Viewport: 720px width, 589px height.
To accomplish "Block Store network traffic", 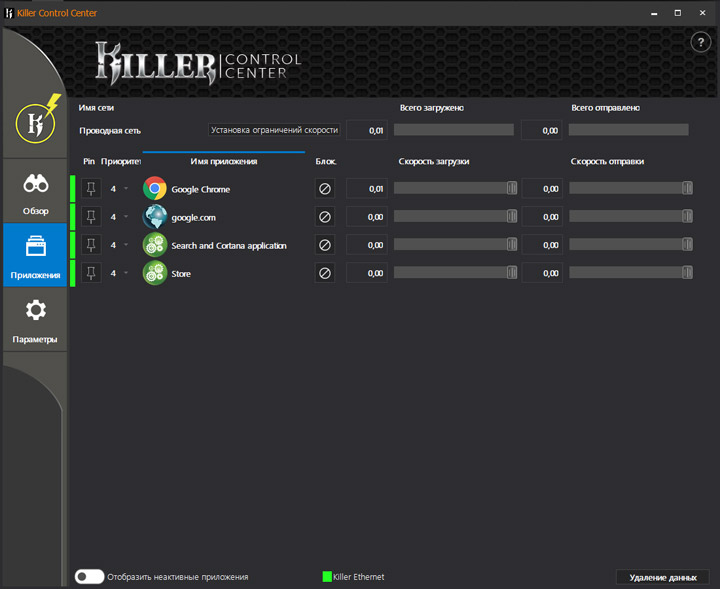I will coord(325,273).
